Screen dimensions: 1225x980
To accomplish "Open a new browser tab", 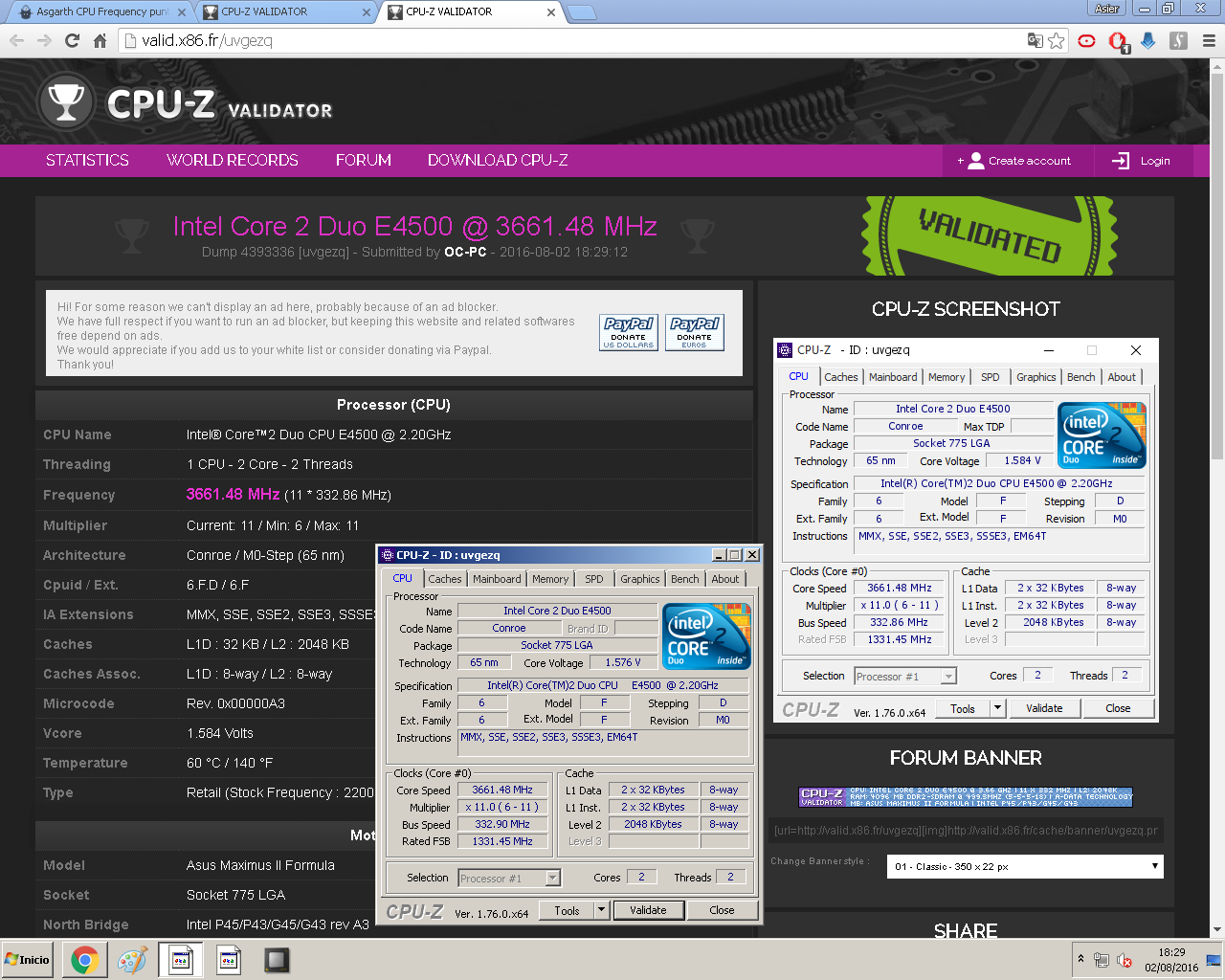I will [x=582, y=12].
